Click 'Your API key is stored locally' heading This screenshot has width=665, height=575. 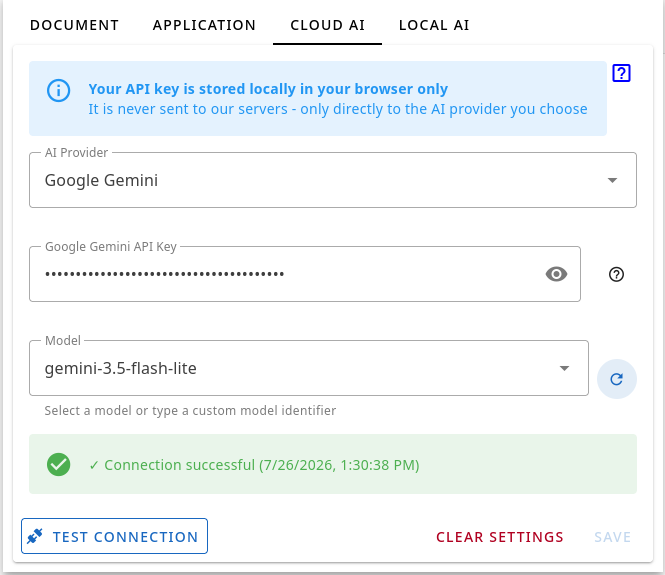coord(268,89)
